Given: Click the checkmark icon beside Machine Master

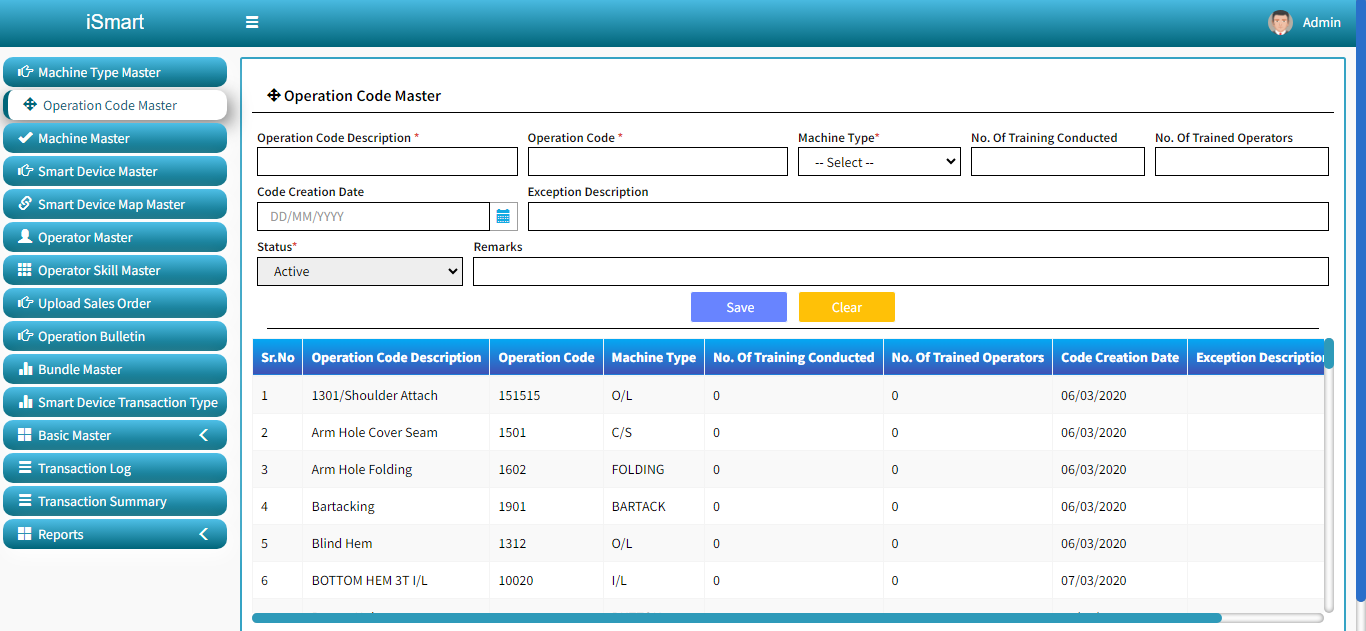Looking at the screenshot, I should 25,138.
